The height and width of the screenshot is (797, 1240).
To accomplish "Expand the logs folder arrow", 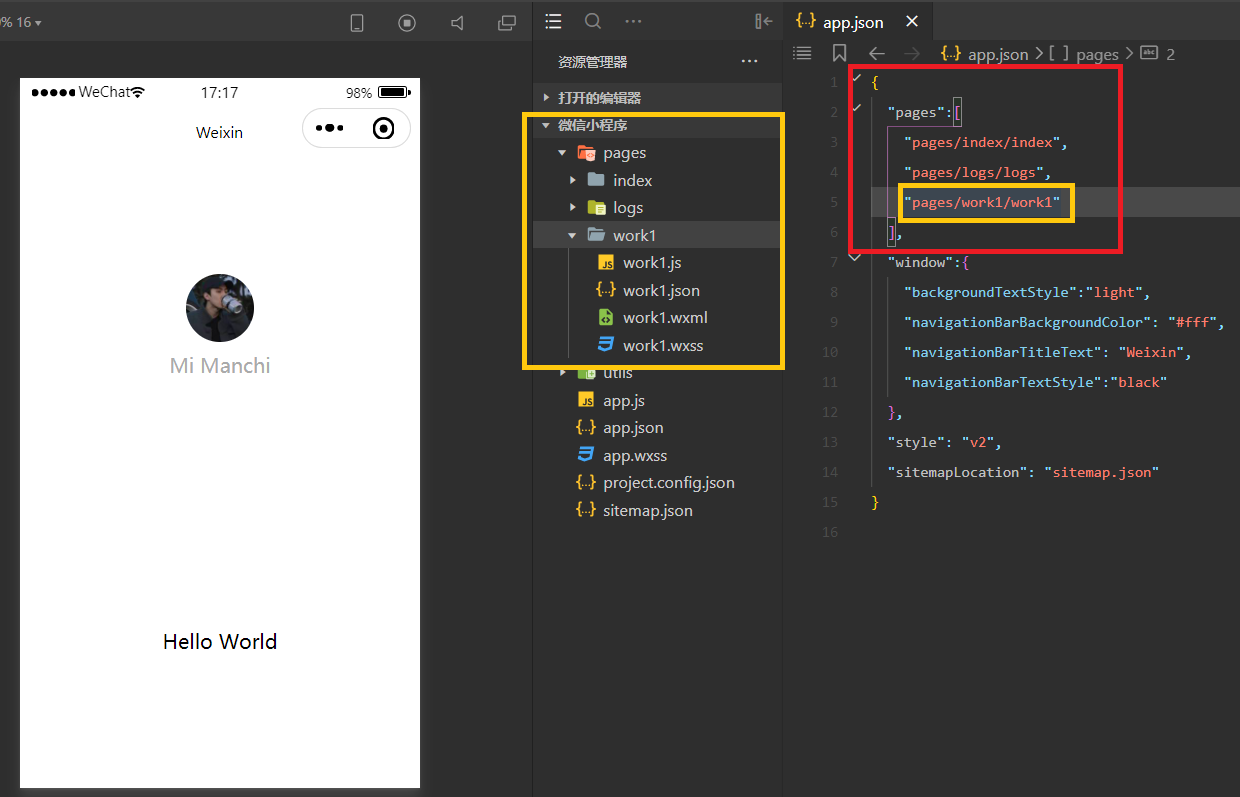I will [x=573, y=207].
